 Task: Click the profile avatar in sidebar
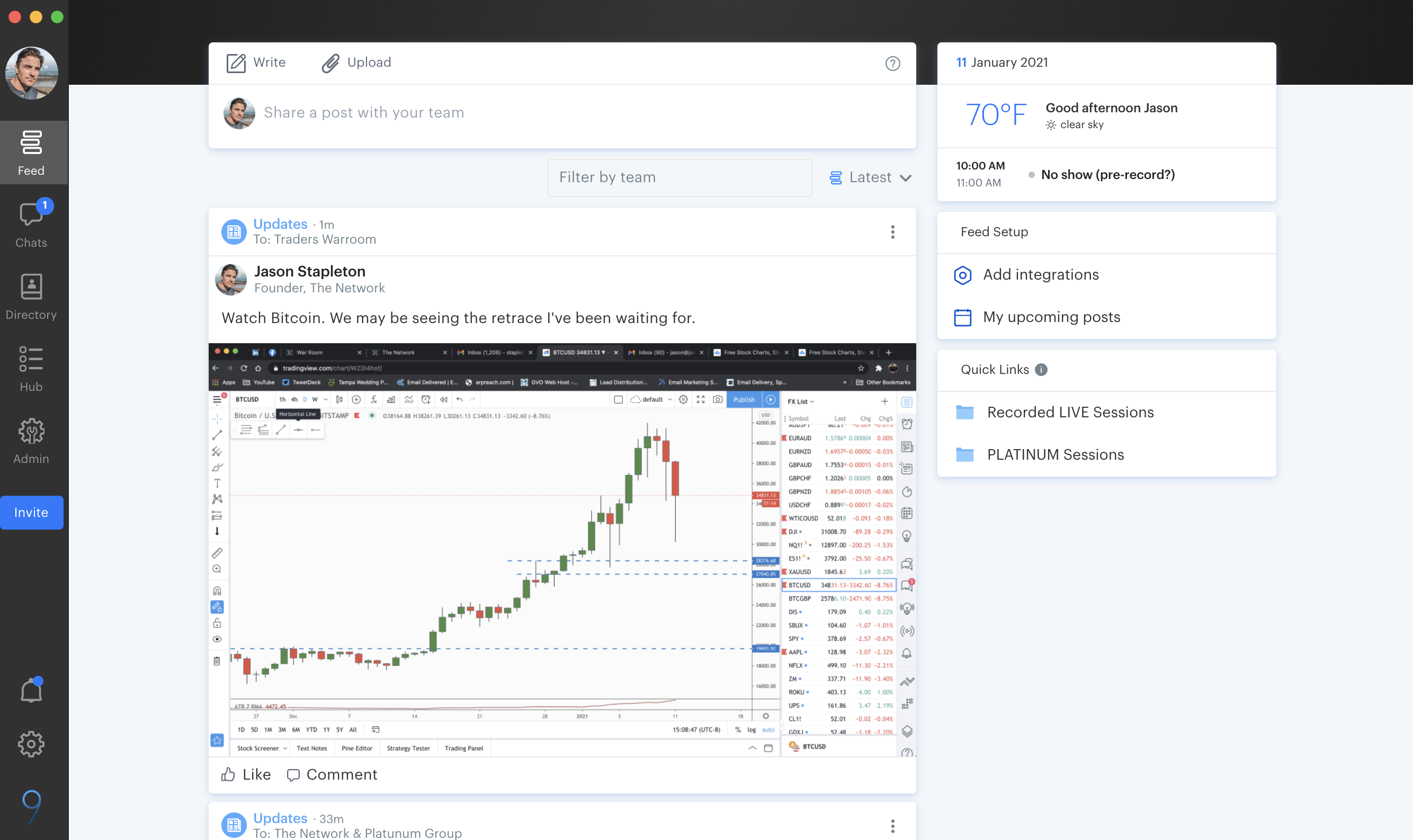31,73
